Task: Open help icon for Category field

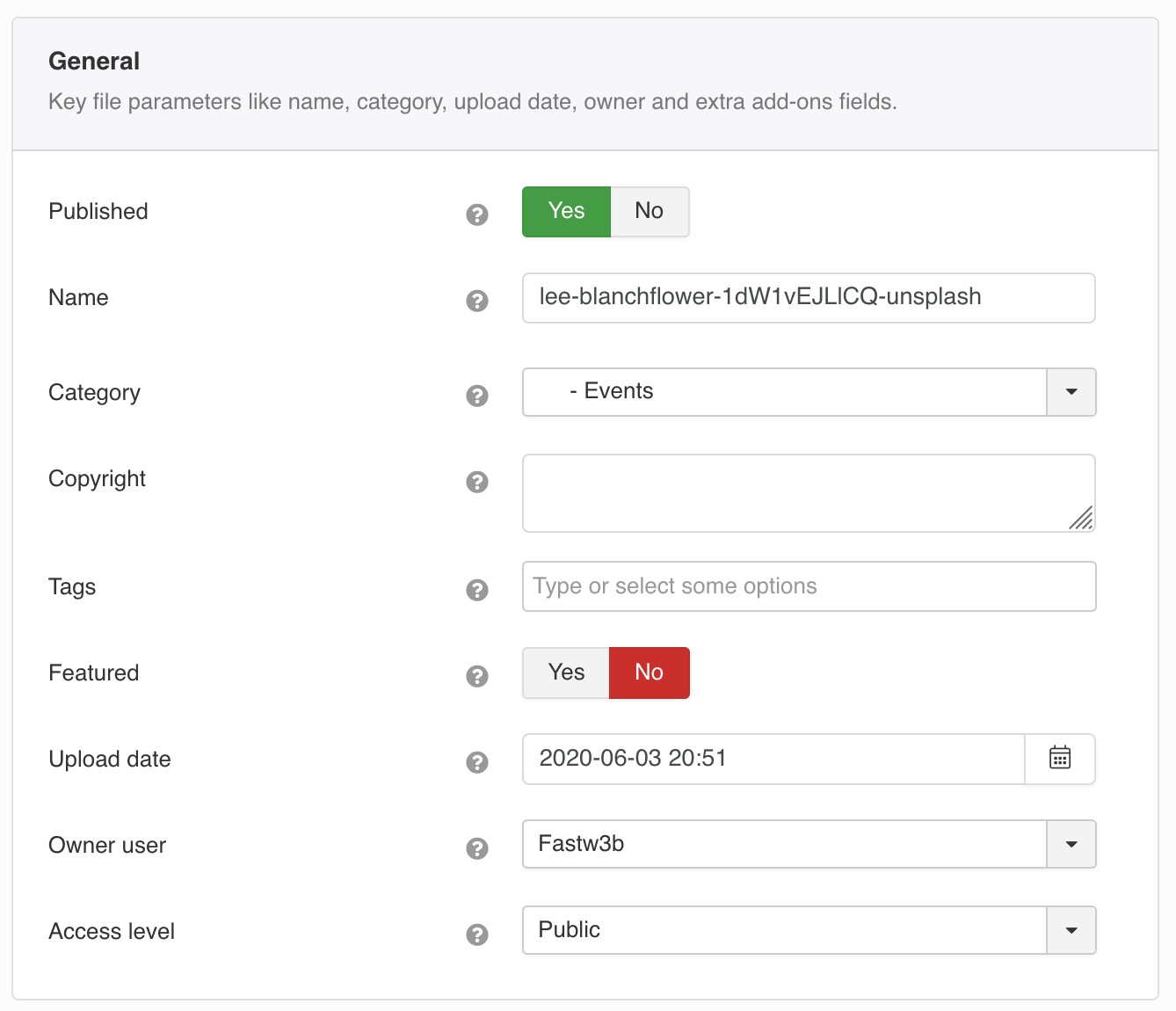Action: [x=477, y=396]
